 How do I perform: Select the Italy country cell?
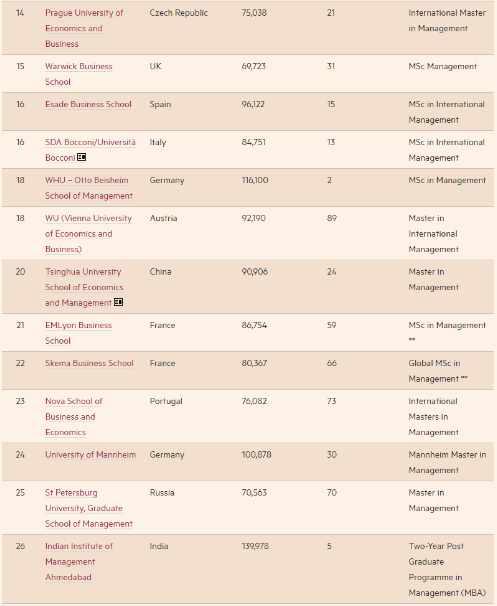click(158, 142)
